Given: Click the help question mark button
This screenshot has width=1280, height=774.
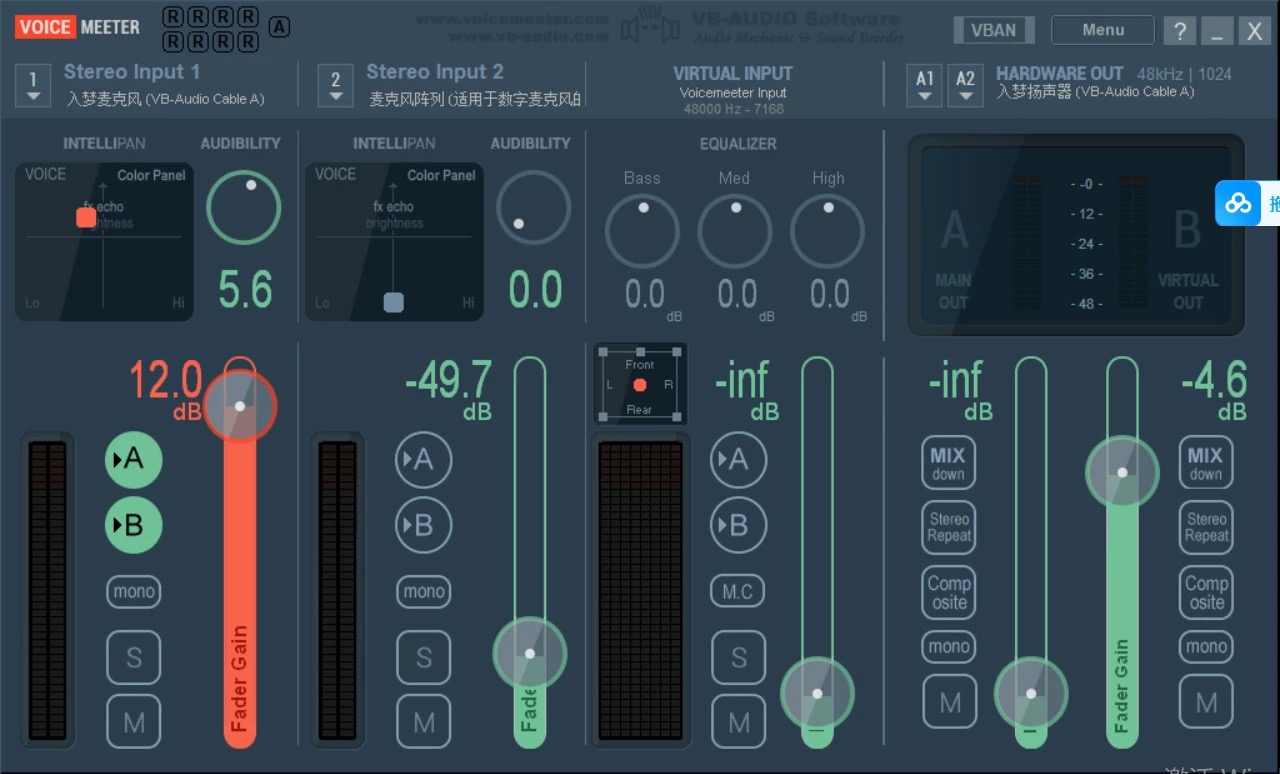Looking at the screenshot, I should pos(1179,30).
